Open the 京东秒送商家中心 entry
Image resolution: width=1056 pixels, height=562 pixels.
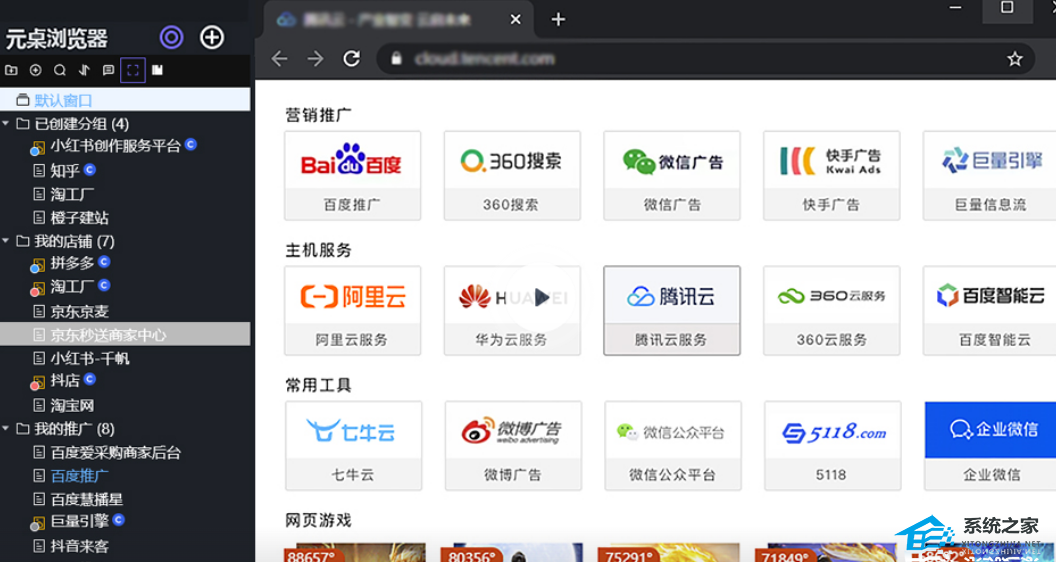(x=108, y=335)
